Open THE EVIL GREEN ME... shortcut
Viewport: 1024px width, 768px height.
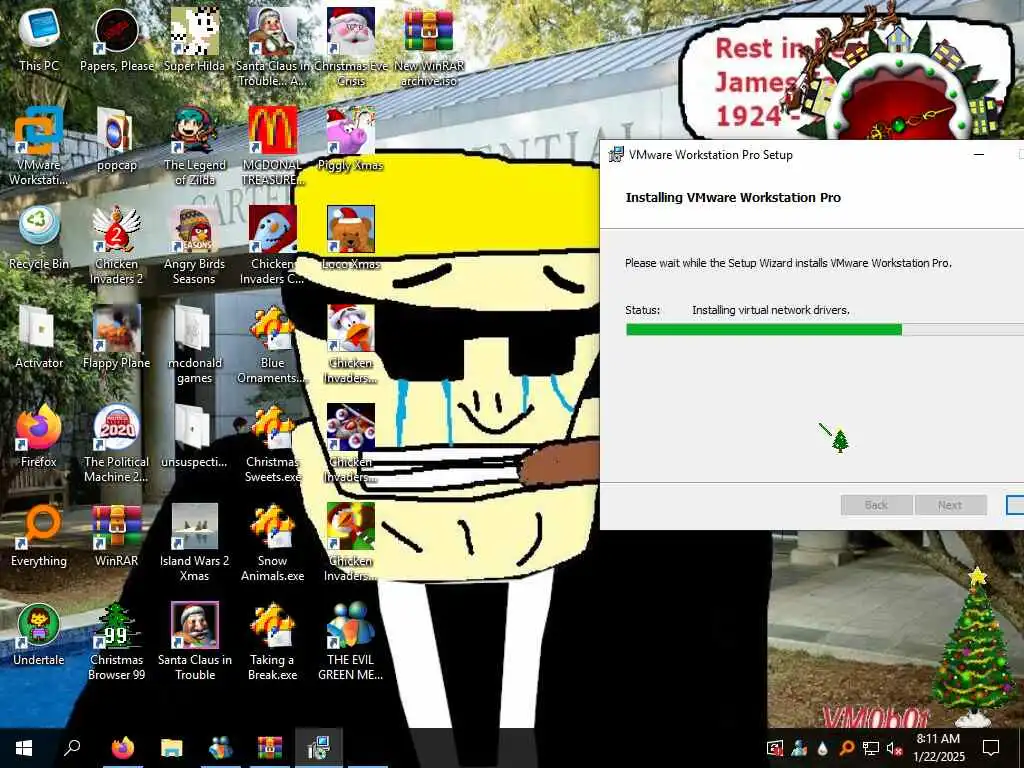coord(351,641)
